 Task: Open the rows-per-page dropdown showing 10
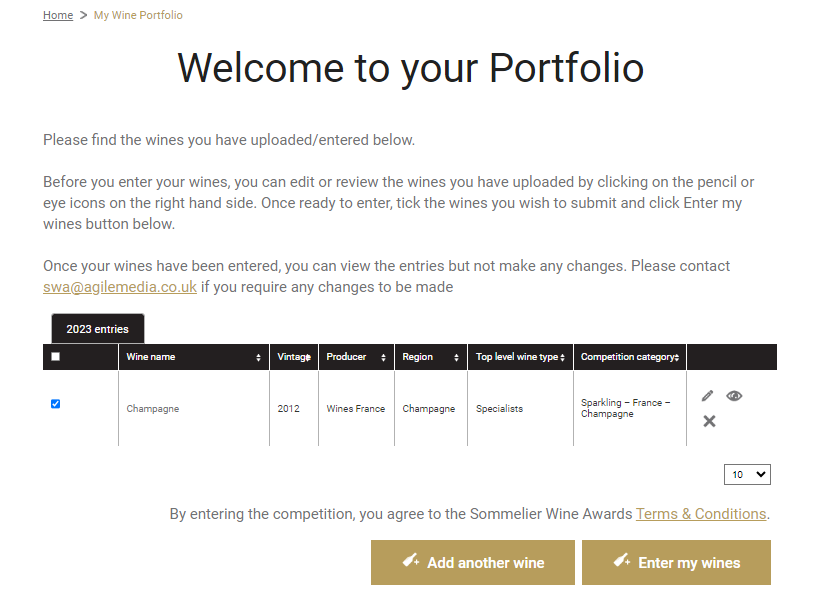(747, 474)
